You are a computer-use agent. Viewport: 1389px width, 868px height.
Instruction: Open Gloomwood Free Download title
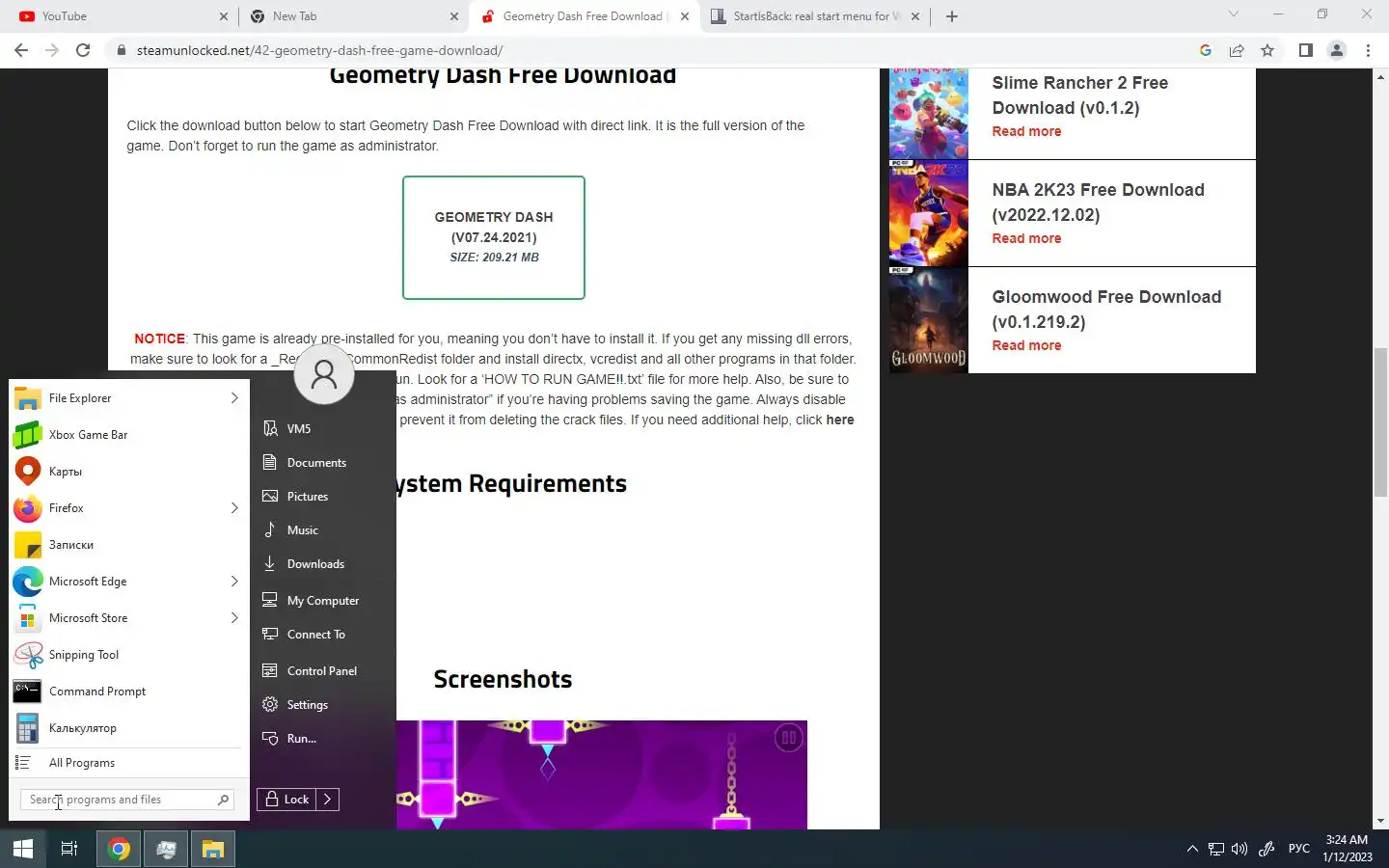click(1106, 310)
